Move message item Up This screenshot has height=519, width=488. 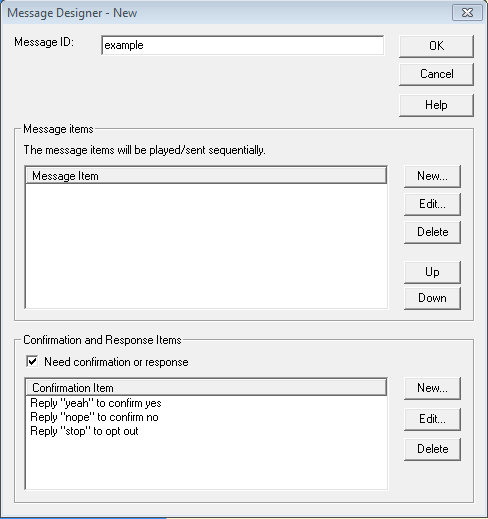pos(432,272)
